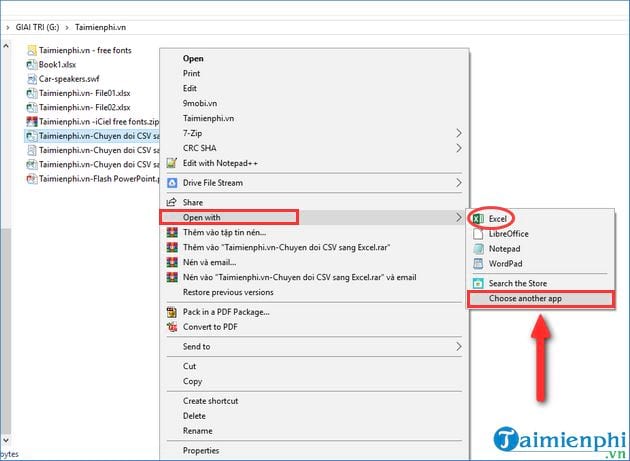
Task: Click the iCiel free fonts.zip archive icon
Action: [x=32, y=121]
